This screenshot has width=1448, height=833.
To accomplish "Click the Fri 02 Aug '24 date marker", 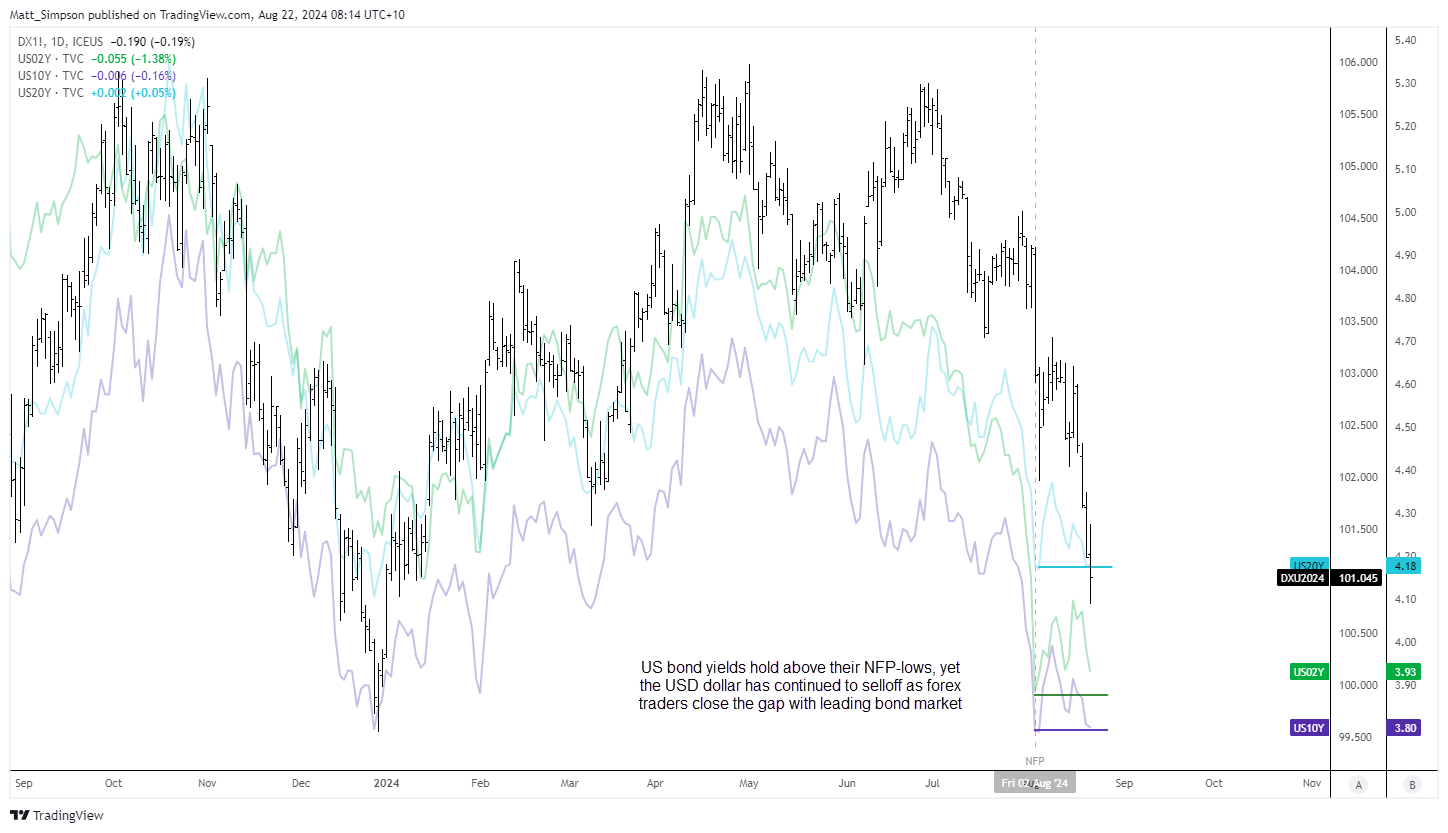I will tap(1034, 783).
